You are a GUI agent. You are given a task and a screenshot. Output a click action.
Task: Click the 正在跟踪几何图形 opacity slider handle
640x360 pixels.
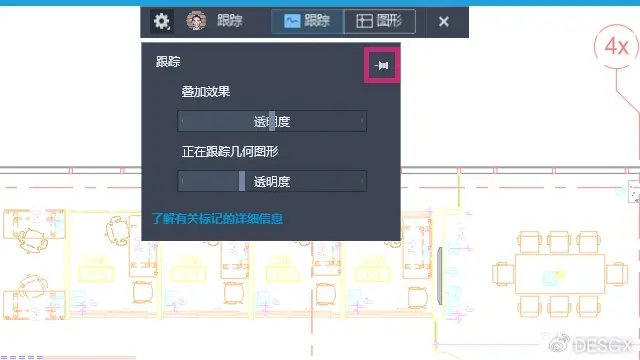click(242, 181)
